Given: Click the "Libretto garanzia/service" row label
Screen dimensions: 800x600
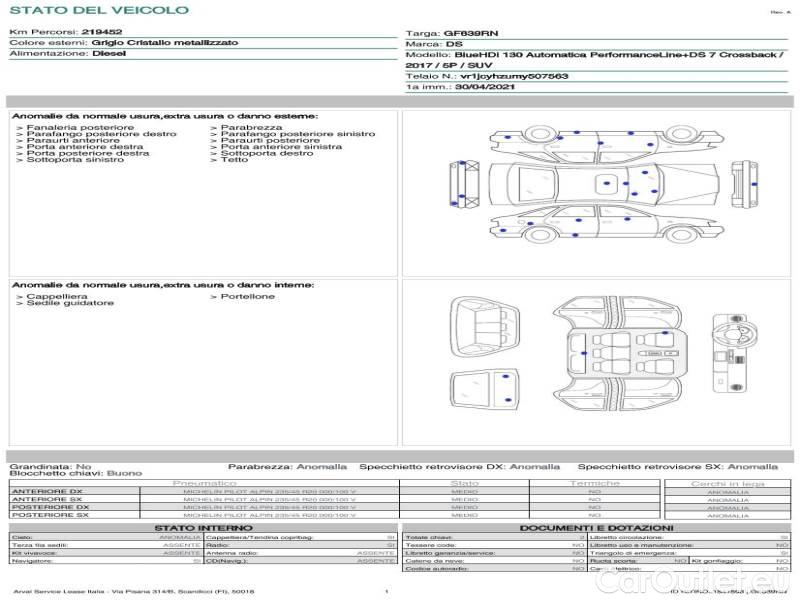Looking at the screenshot, I should coord(451,553).
